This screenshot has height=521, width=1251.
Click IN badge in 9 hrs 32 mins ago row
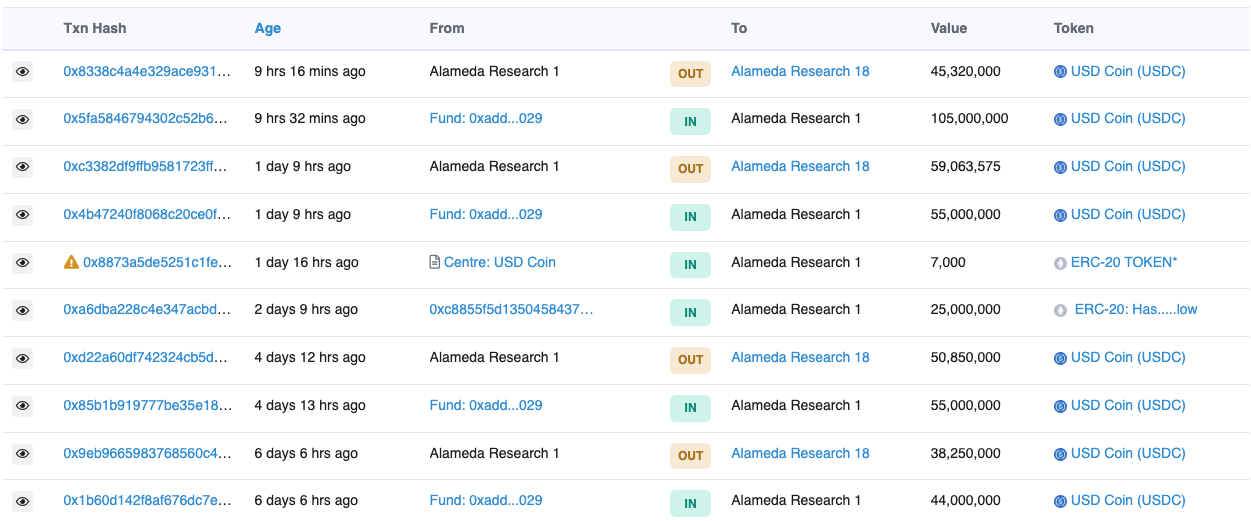(690, 121)
